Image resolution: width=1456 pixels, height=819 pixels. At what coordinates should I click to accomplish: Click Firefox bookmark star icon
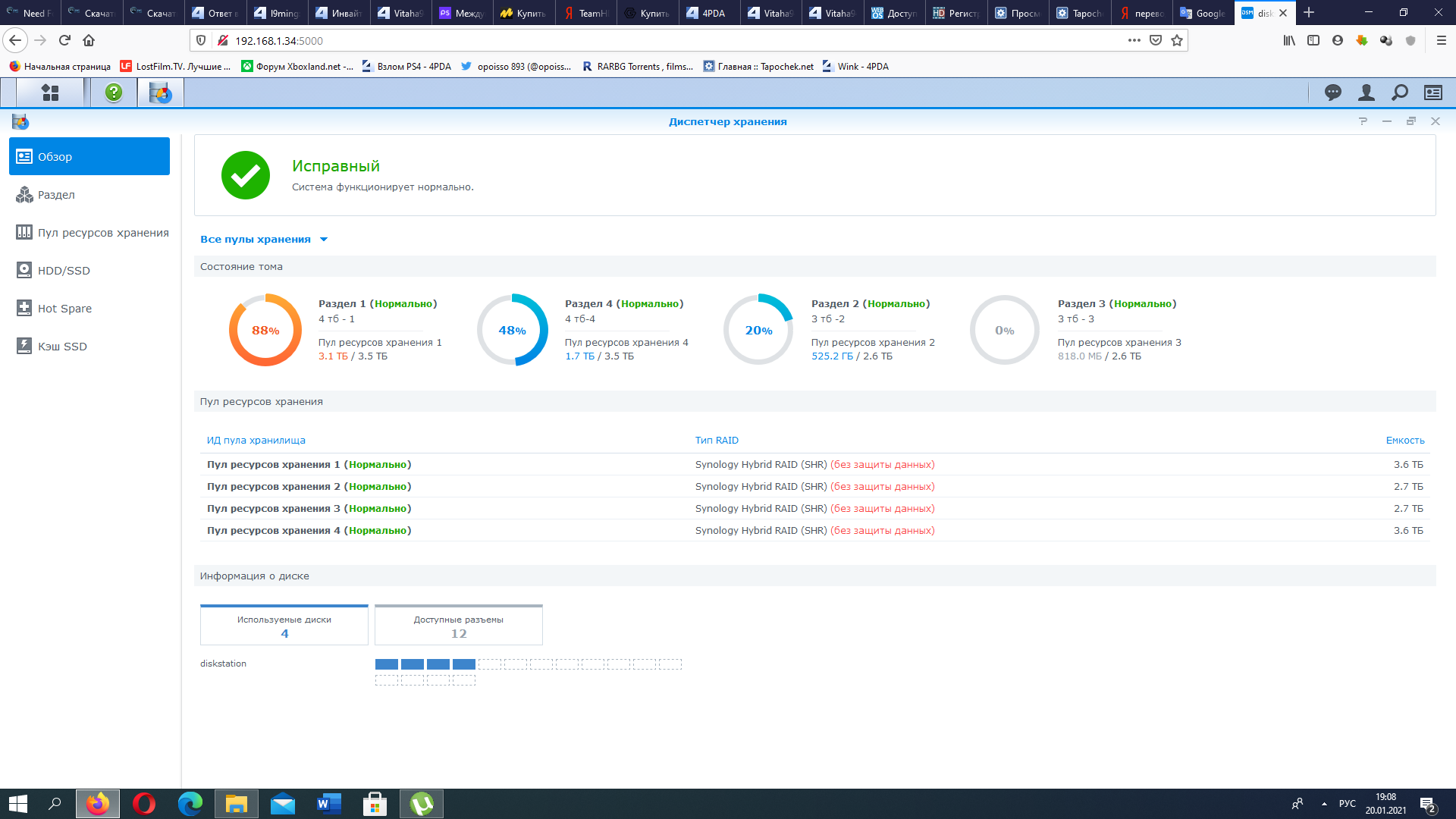tap(1176, 40)
